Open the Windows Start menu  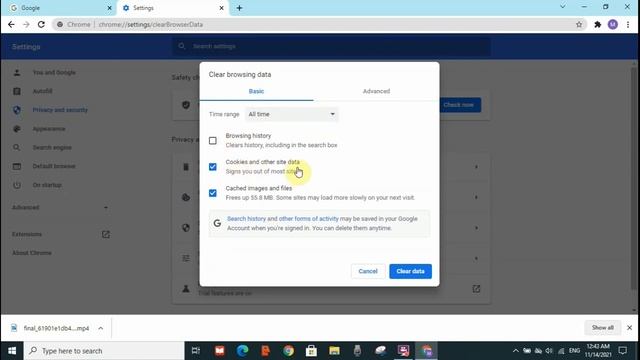point(12,351)
